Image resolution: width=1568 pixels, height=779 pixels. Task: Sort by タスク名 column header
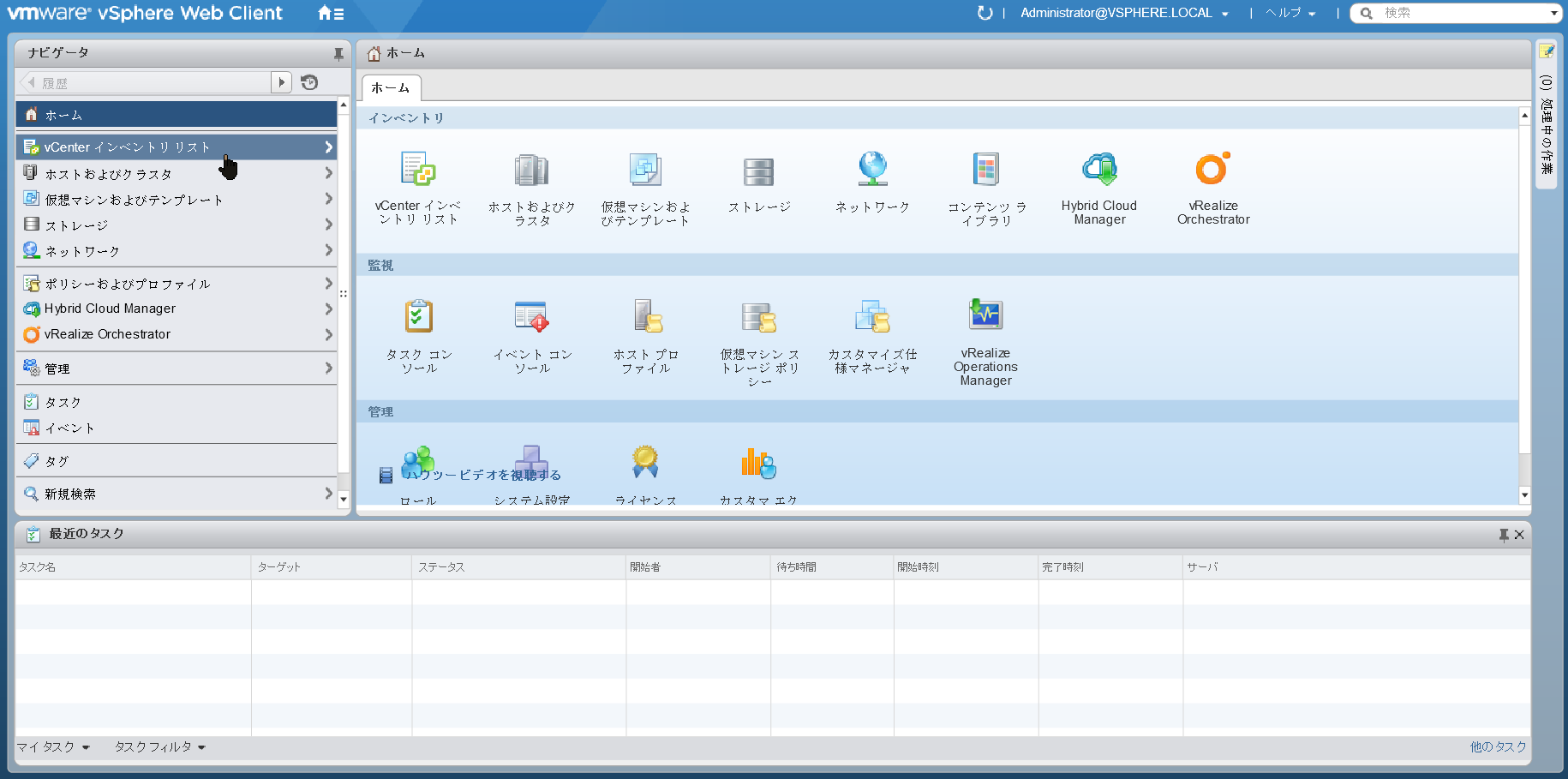pos(133,566)
